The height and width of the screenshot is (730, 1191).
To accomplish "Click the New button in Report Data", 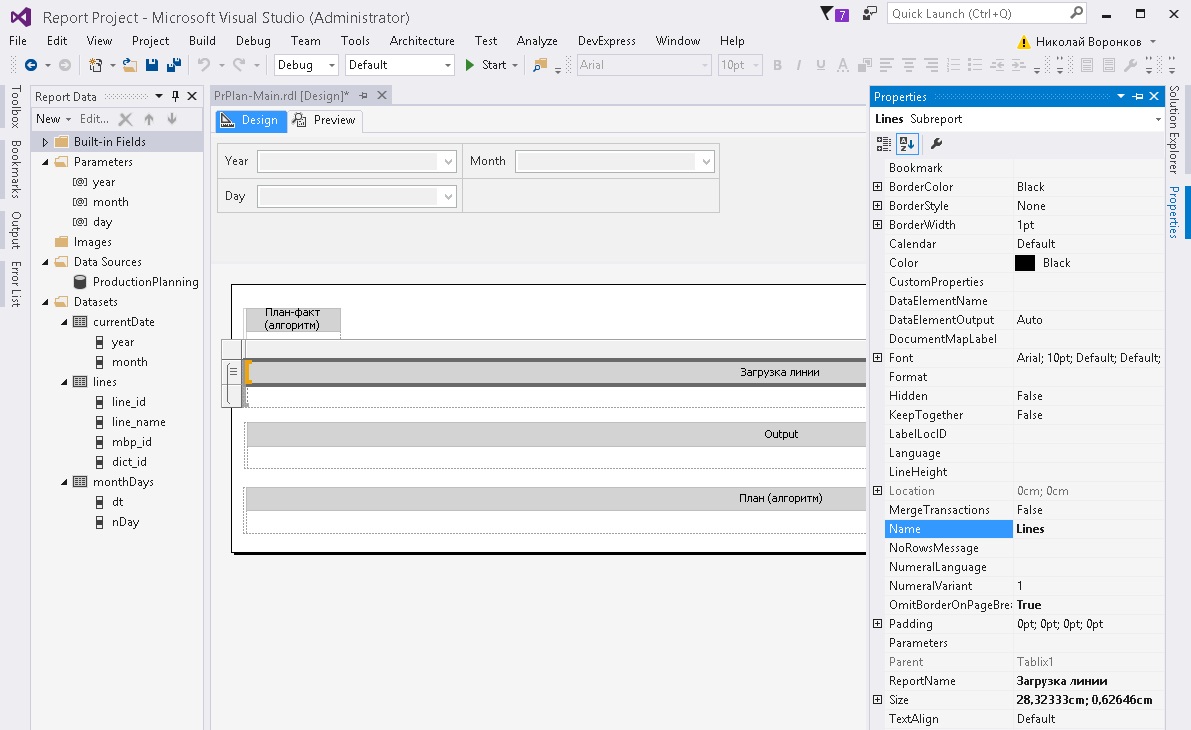I will pos(53,119).
